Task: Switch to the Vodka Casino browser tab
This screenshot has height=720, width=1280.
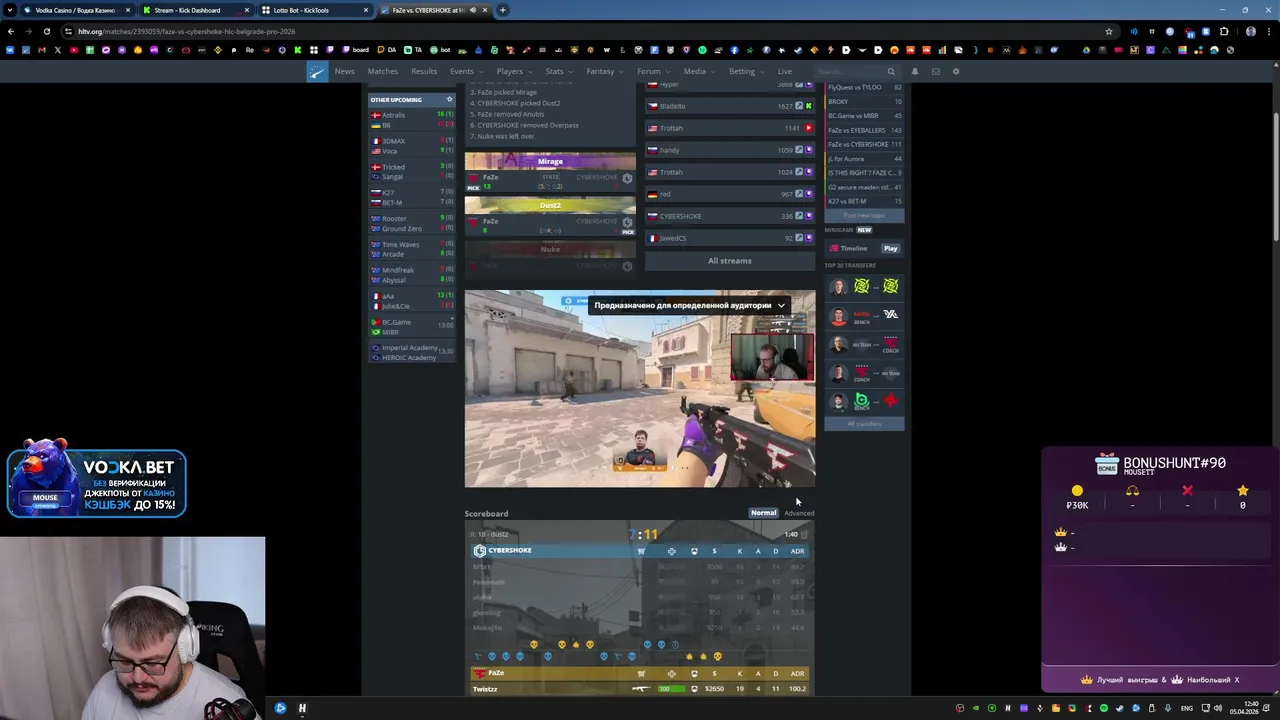Action: (77, 10)
